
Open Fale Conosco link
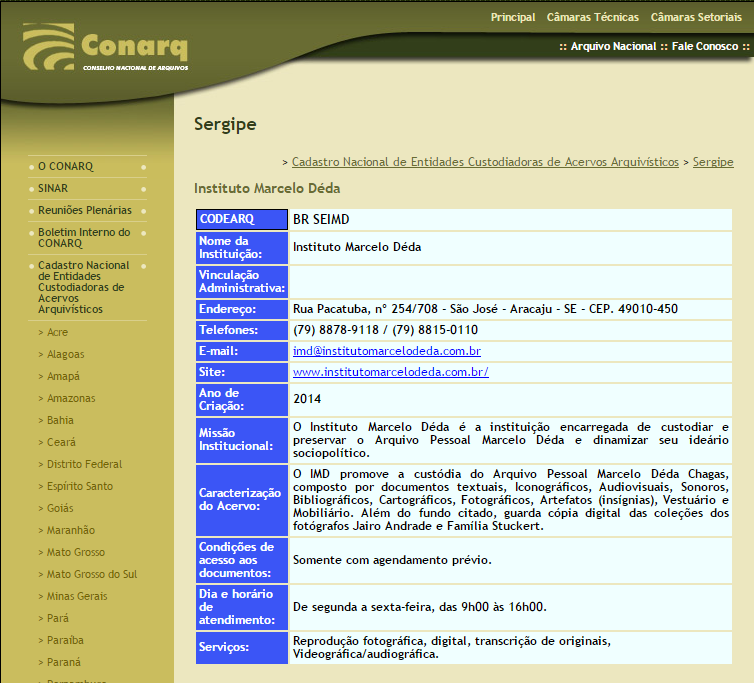[x=704, y=46]
